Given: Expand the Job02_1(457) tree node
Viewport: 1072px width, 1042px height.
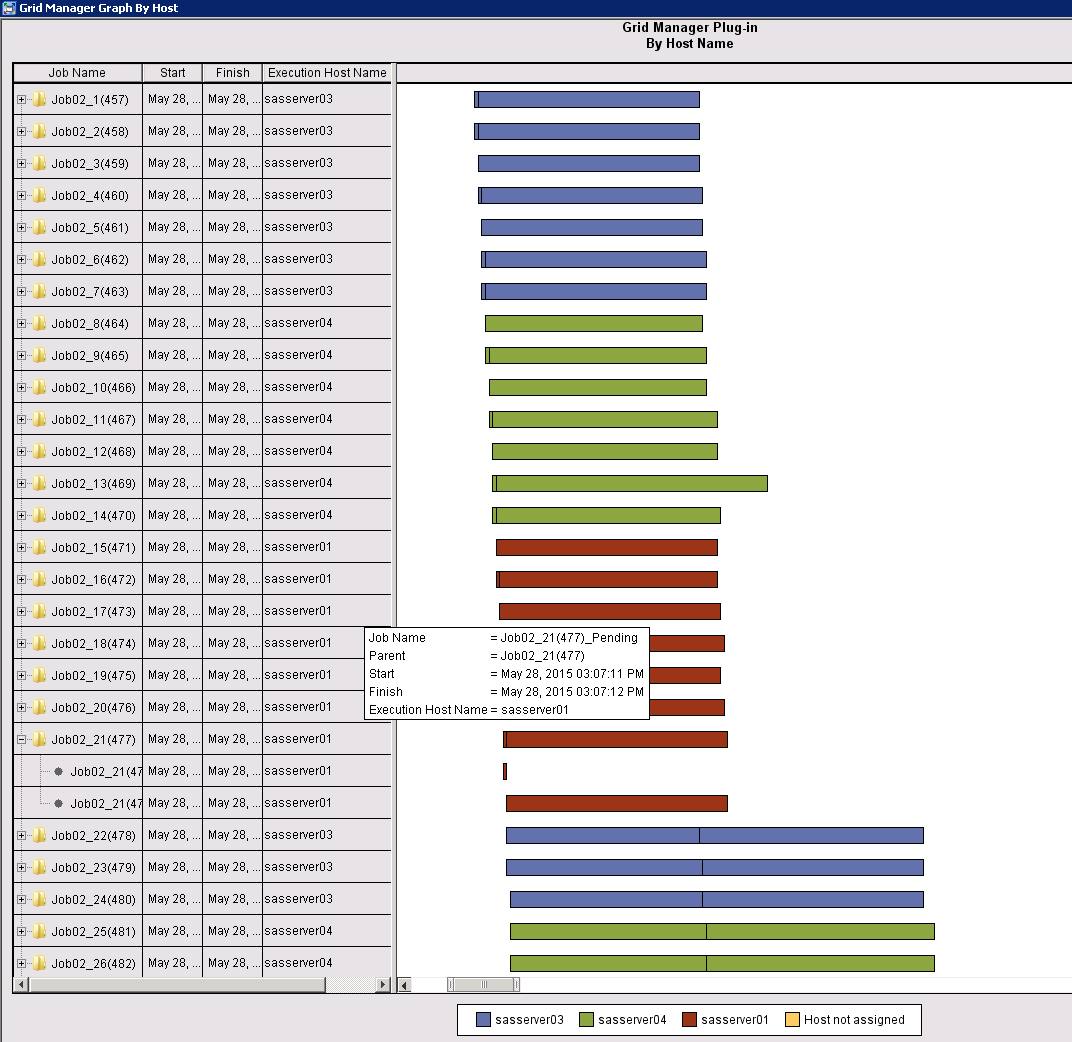Looking at the screenshot, I should (21, 100).
